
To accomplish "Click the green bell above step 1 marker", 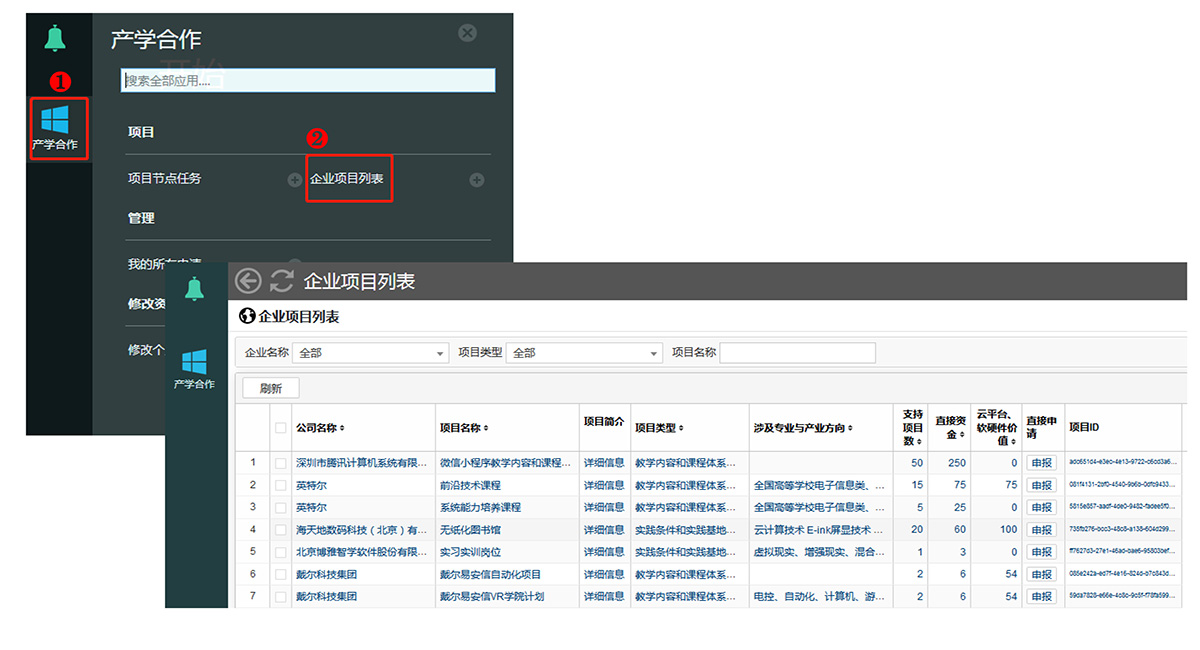I will coord(54,40).
